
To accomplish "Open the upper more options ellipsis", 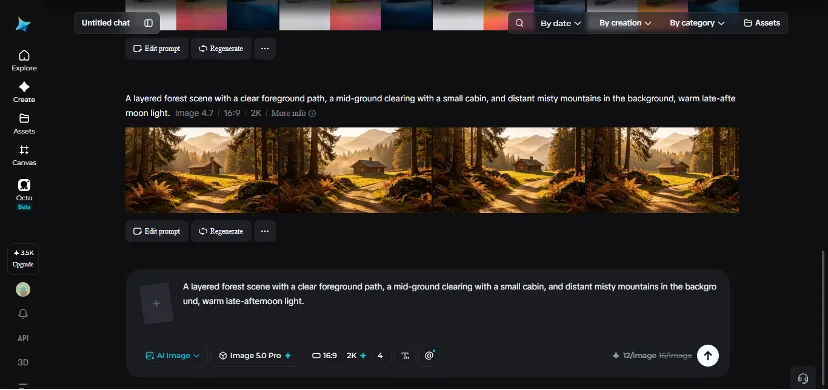I will pos(265,49).
